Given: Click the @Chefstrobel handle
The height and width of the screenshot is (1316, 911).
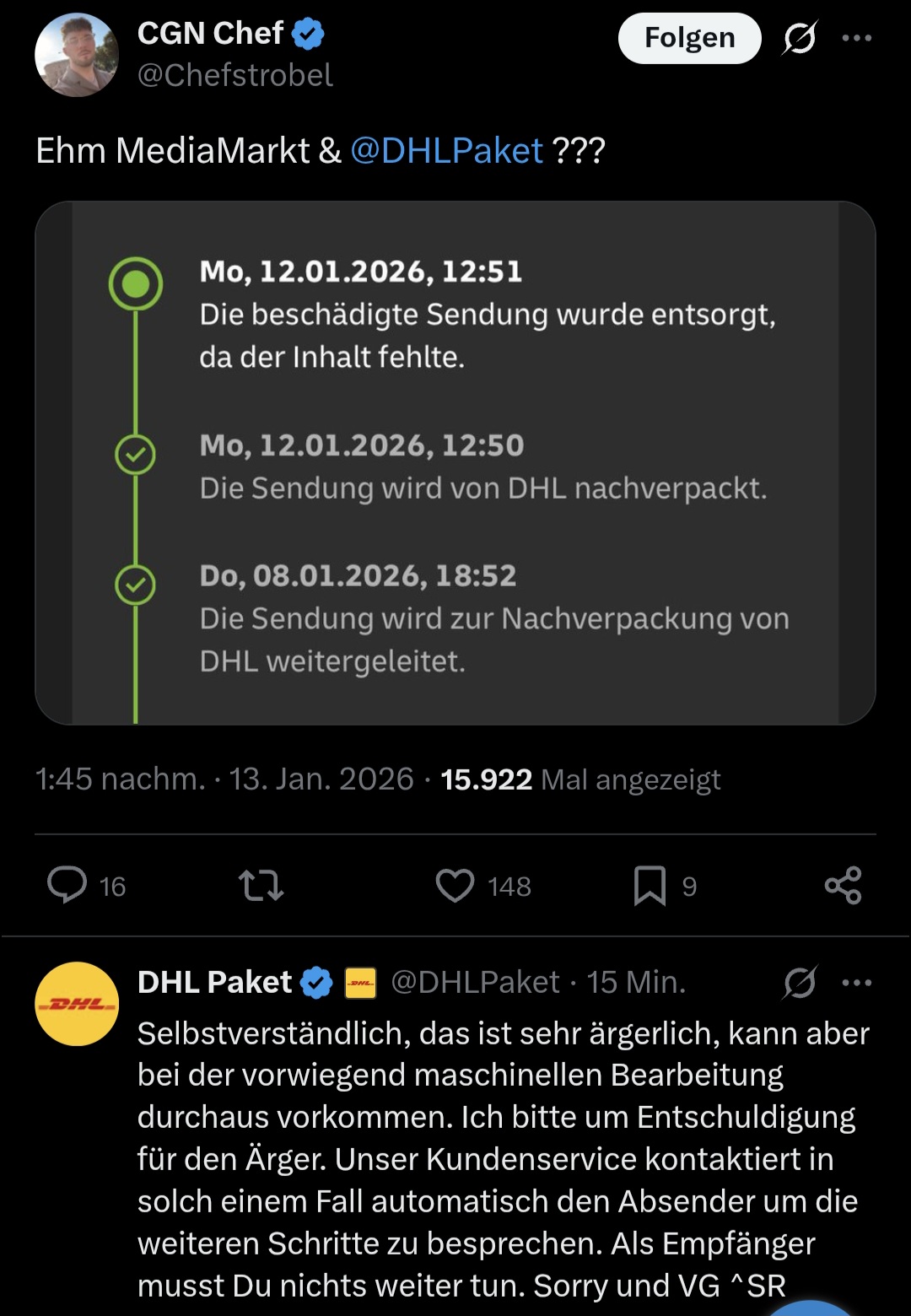Looking at the screenshot, I should [235, 76].
